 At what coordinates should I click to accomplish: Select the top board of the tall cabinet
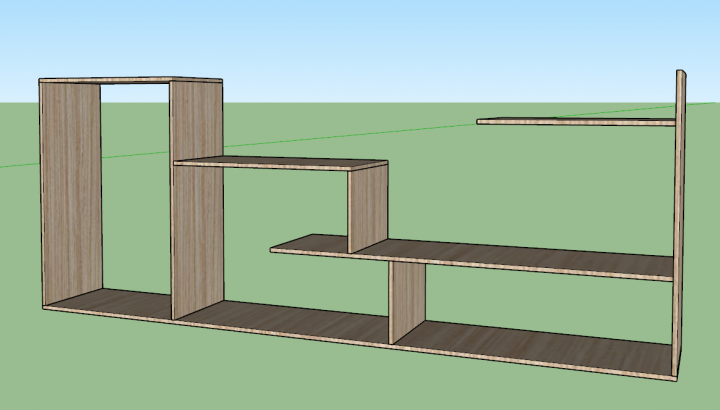click(x=131, y=80)
